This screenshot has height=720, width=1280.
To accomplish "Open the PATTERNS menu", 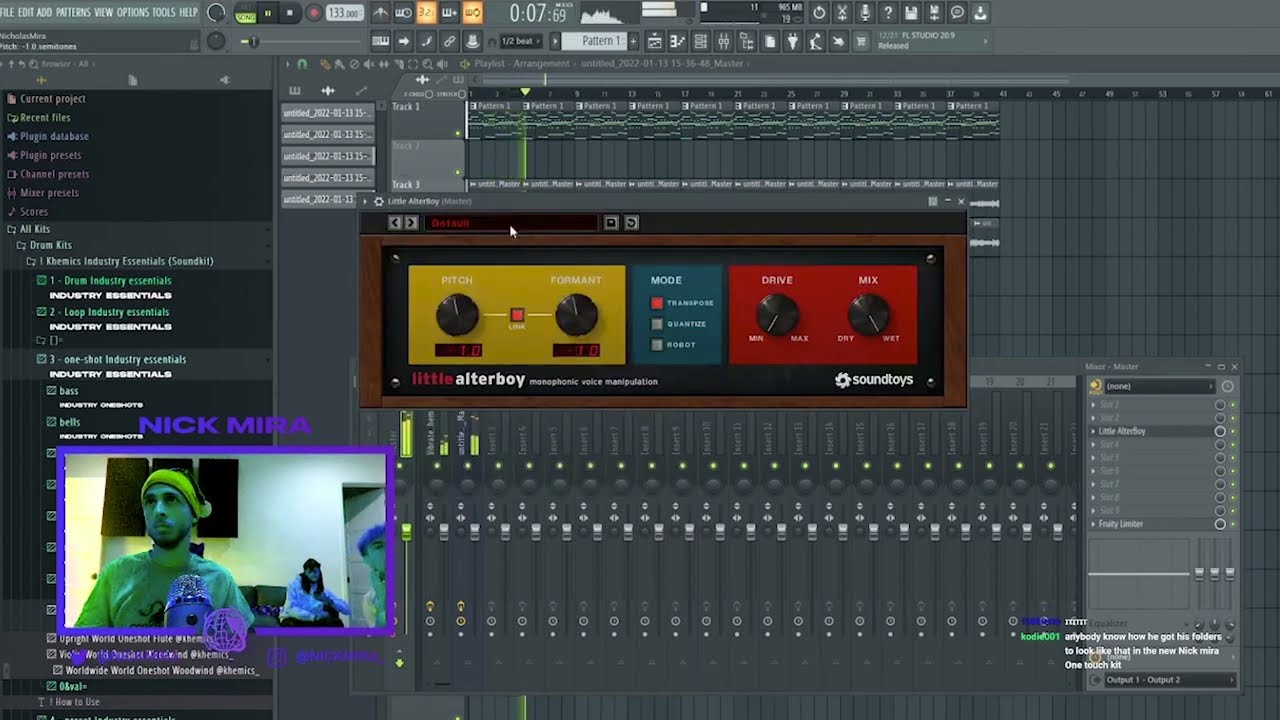I will coord(73,12).
